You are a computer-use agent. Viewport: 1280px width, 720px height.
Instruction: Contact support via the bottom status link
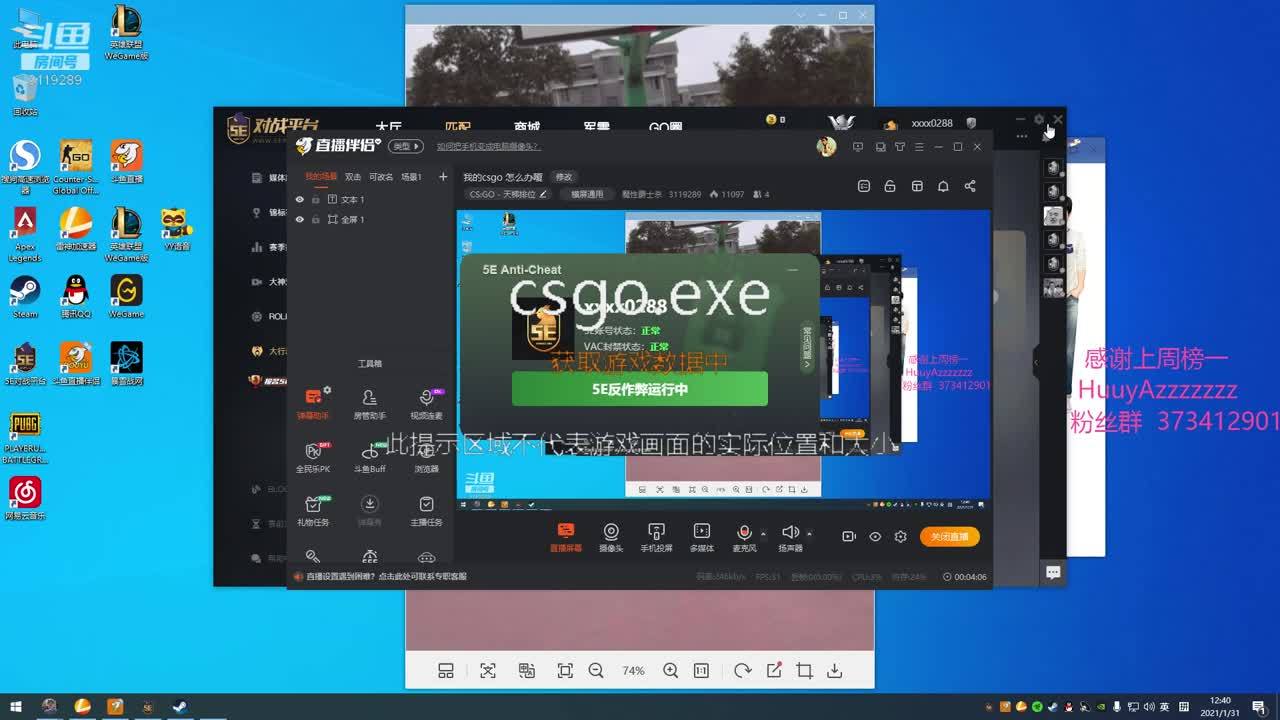(x=386, y=576)
